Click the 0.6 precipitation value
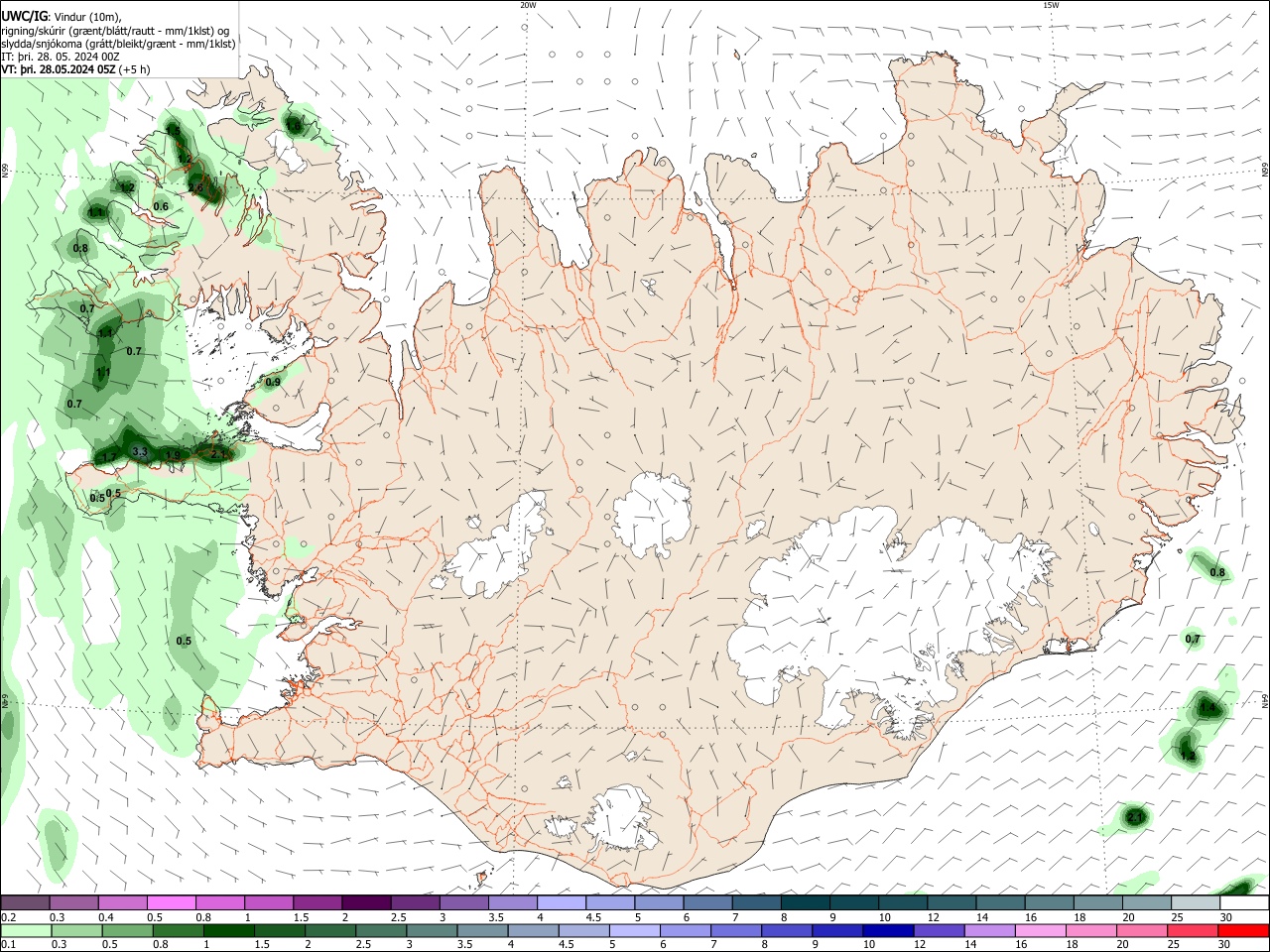The width and height of the screenshot is (1270, 952). pos(161,206)
